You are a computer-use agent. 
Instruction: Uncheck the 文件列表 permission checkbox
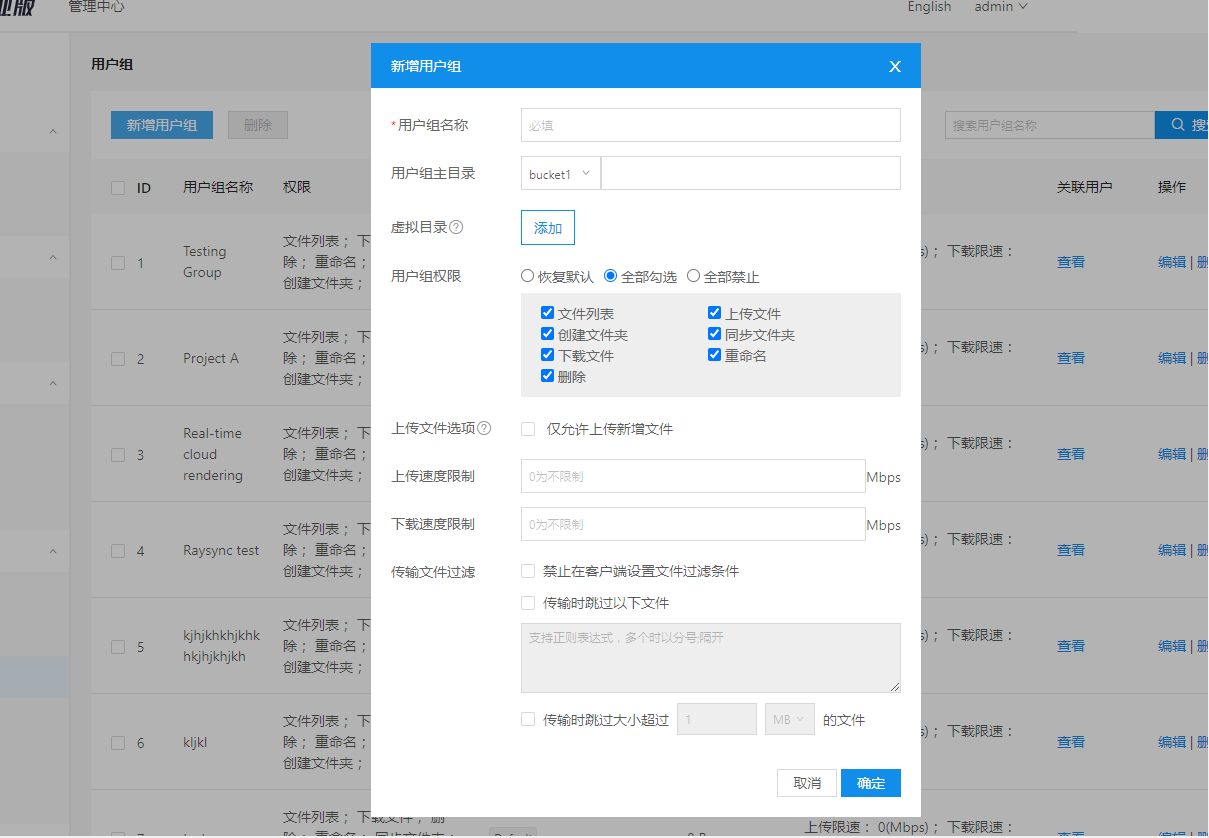click(547, 312)
